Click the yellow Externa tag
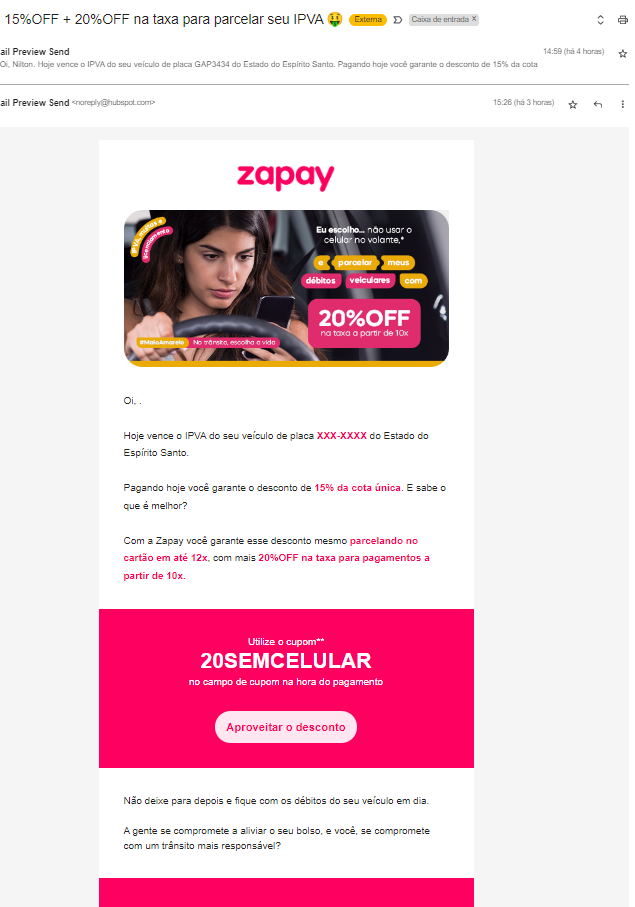The width and height of the screenshot is (635, 907). point(368,20)
